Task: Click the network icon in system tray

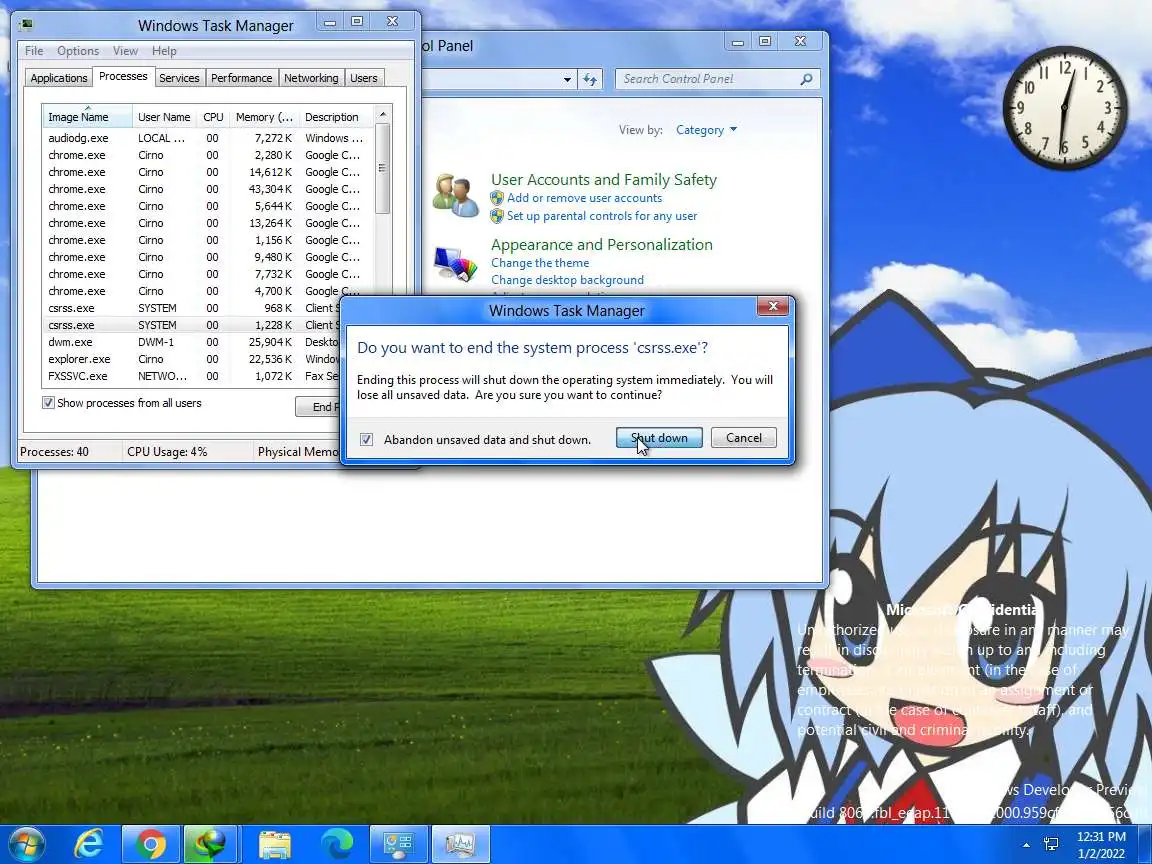Action: click(x=1051, y=844)
